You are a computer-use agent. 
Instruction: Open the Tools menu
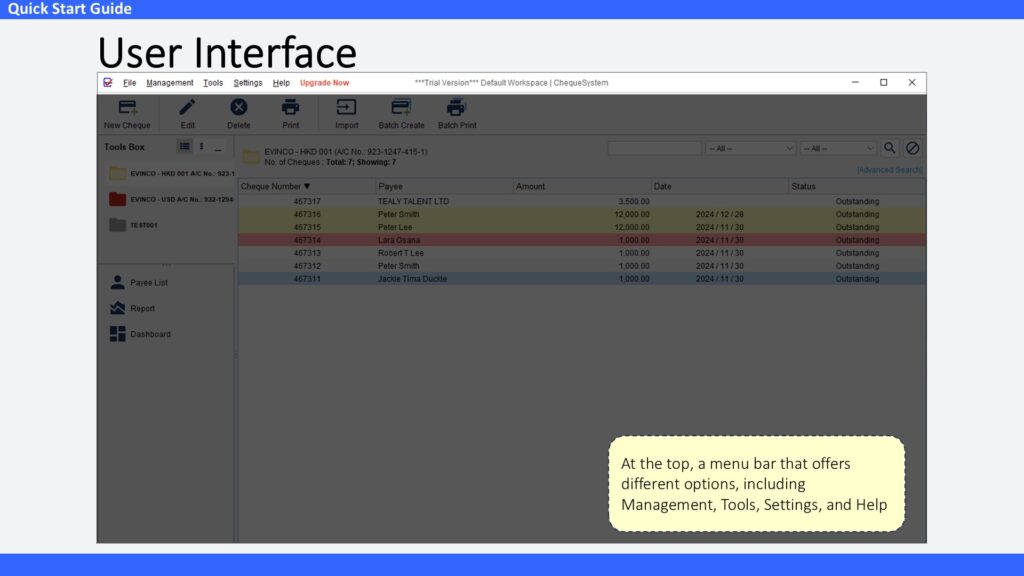pos(213,83)
